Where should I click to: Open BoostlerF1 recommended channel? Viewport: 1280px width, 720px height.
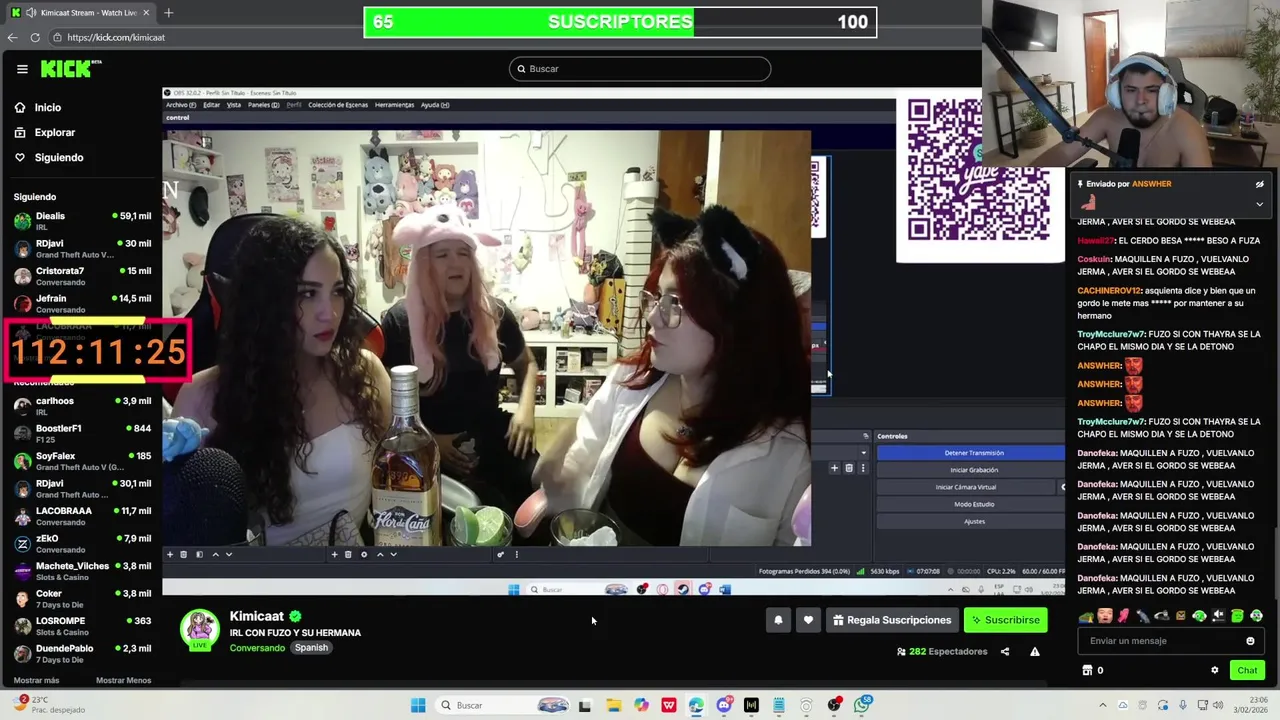tap(82, 433)
